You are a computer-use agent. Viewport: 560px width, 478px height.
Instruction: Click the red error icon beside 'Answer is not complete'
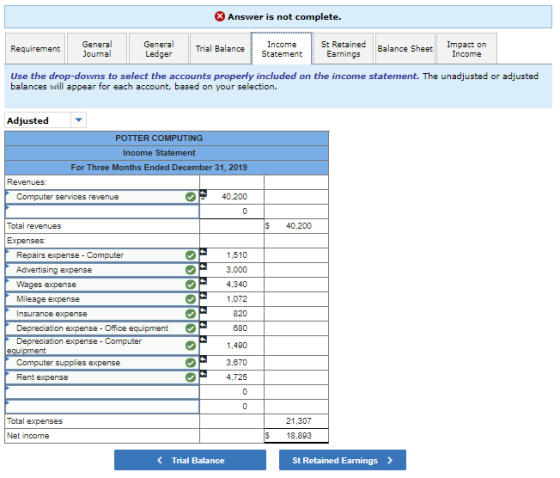(220, 16)
